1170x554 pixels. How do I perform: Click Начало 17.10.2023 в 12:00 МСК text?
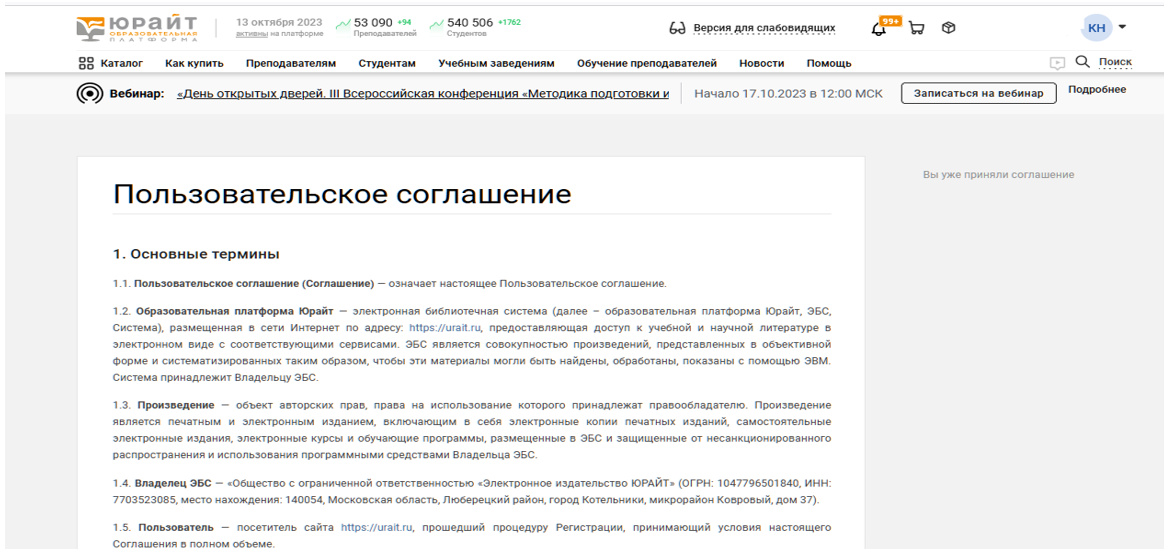click(x=788, y=94)
